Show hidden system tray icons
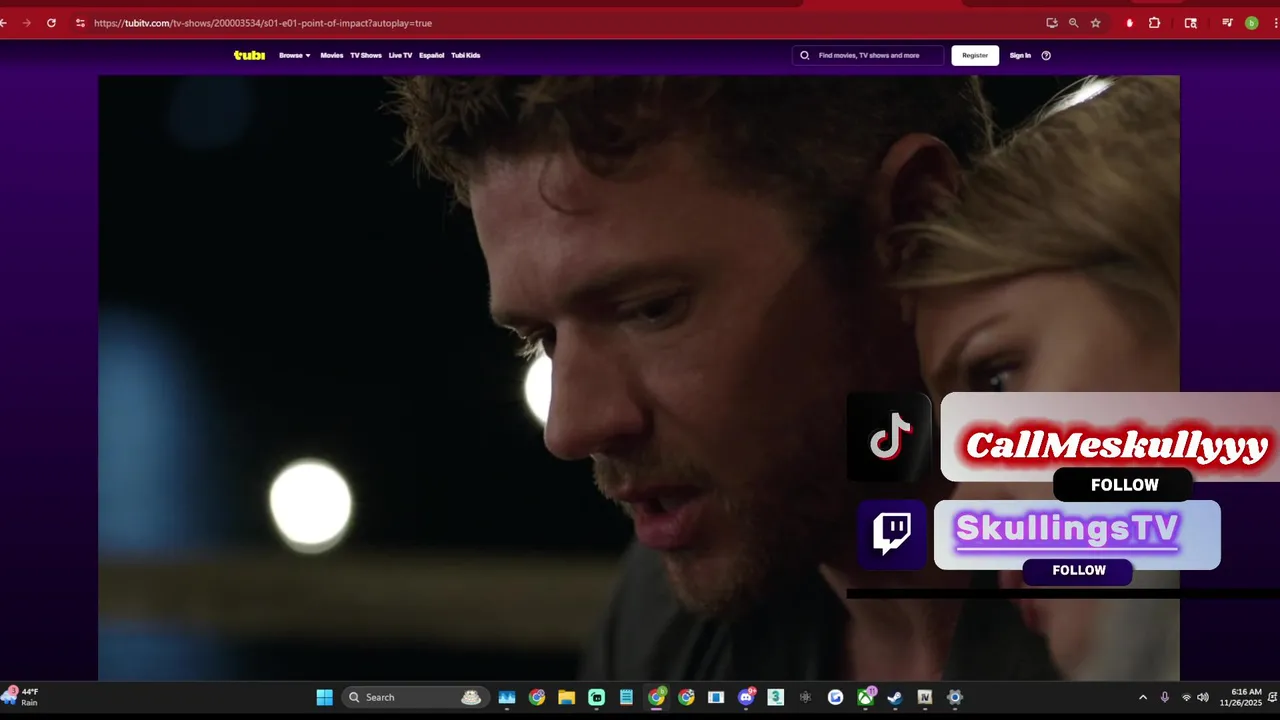The image size is (1280, 720). click(x=1143, y=697)
